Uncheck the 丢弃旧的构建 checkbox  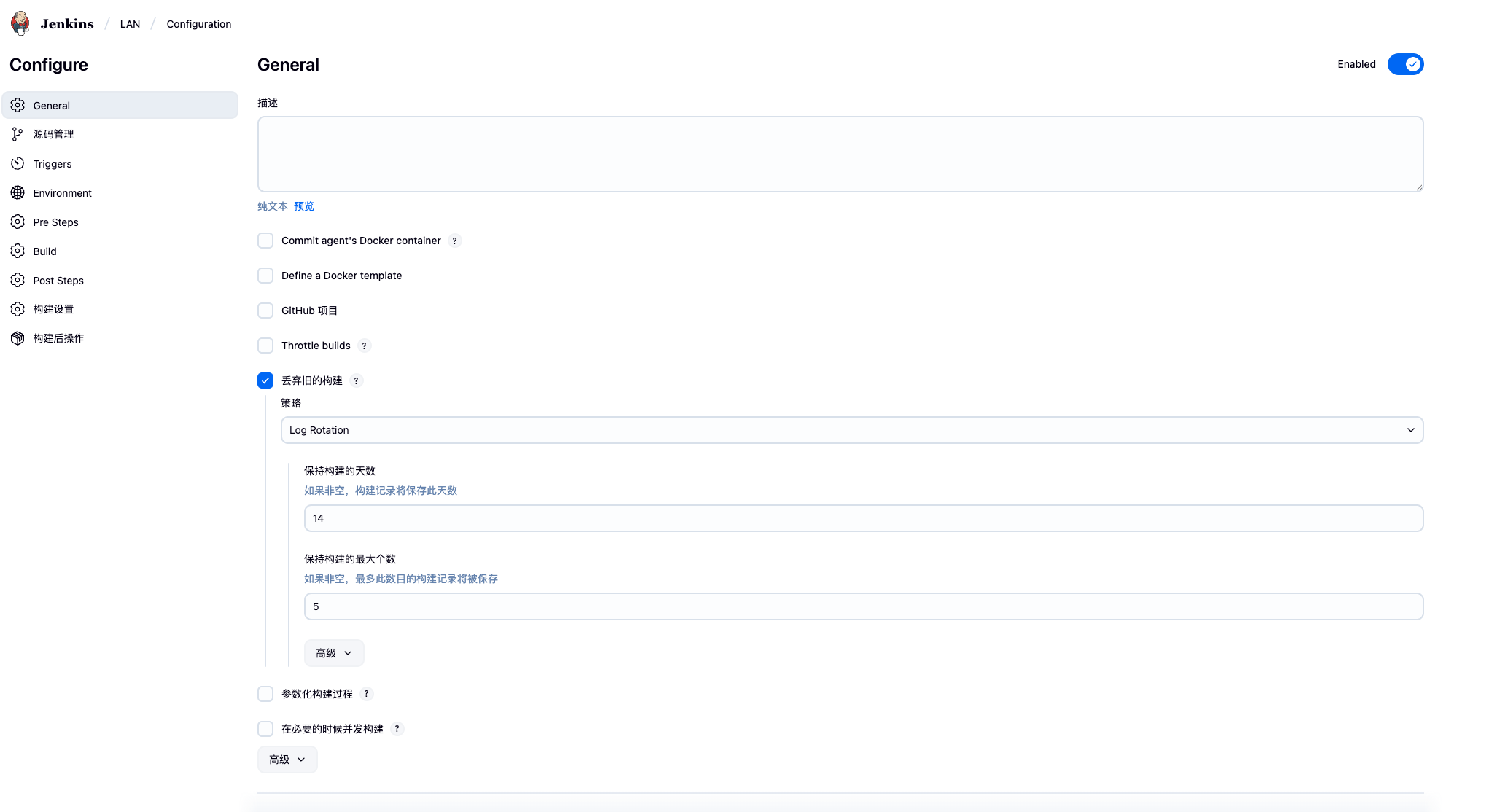point(265,380)
